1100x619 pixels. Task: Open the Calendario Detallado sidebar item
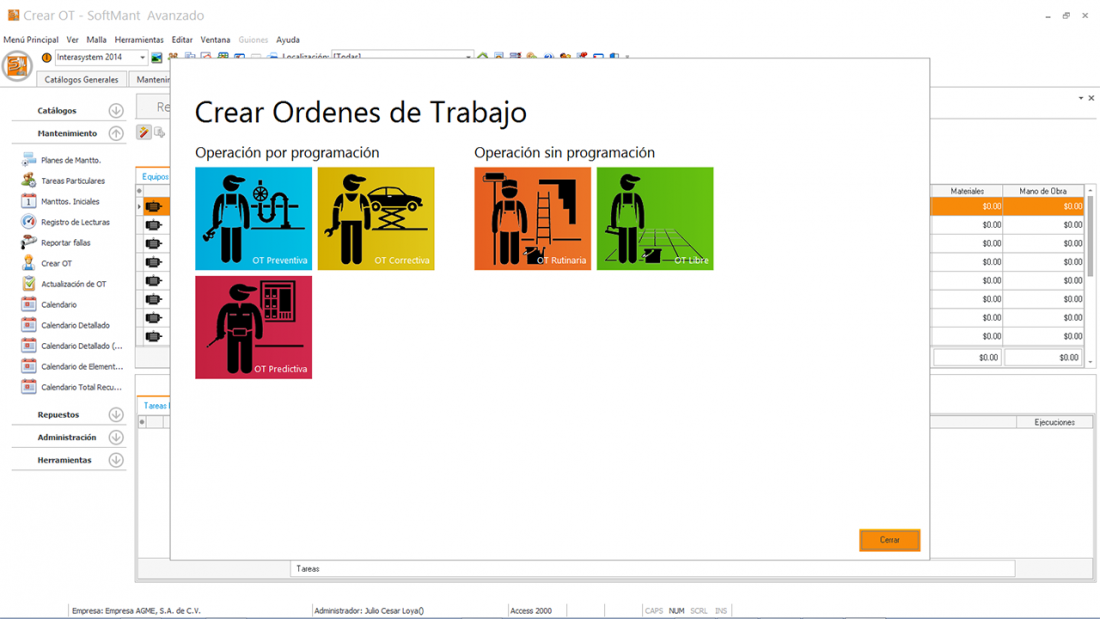click(75, 325)
